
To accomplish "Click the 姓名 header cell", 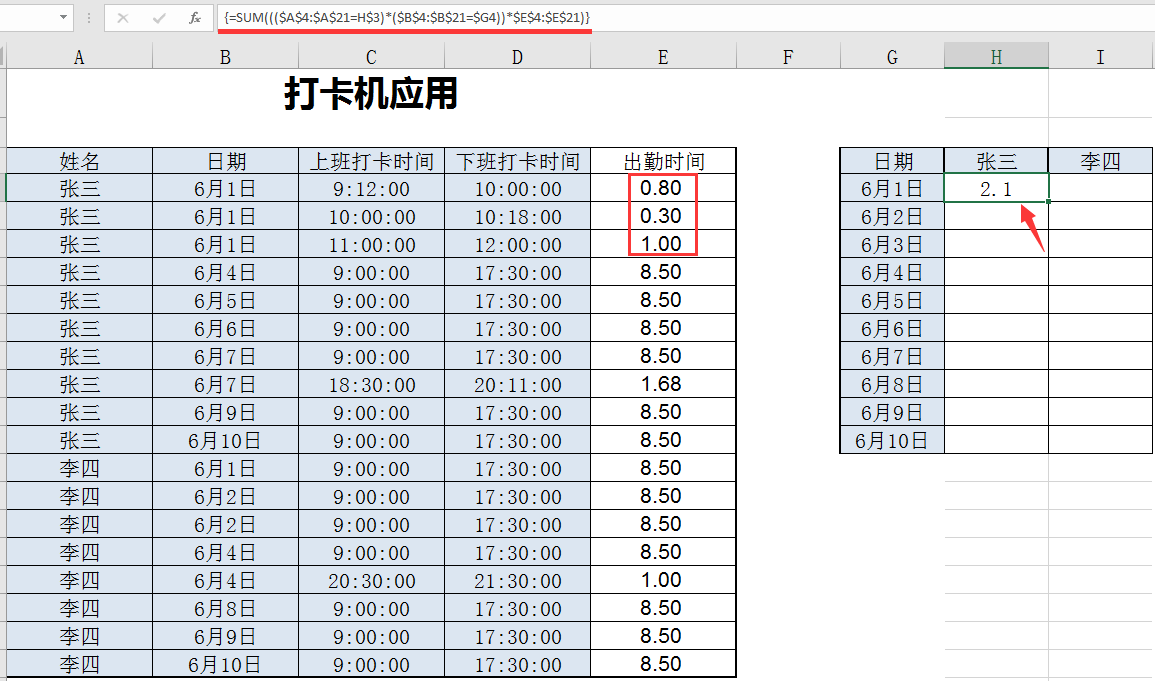I will pyautogui.click(x=80, y=160).
